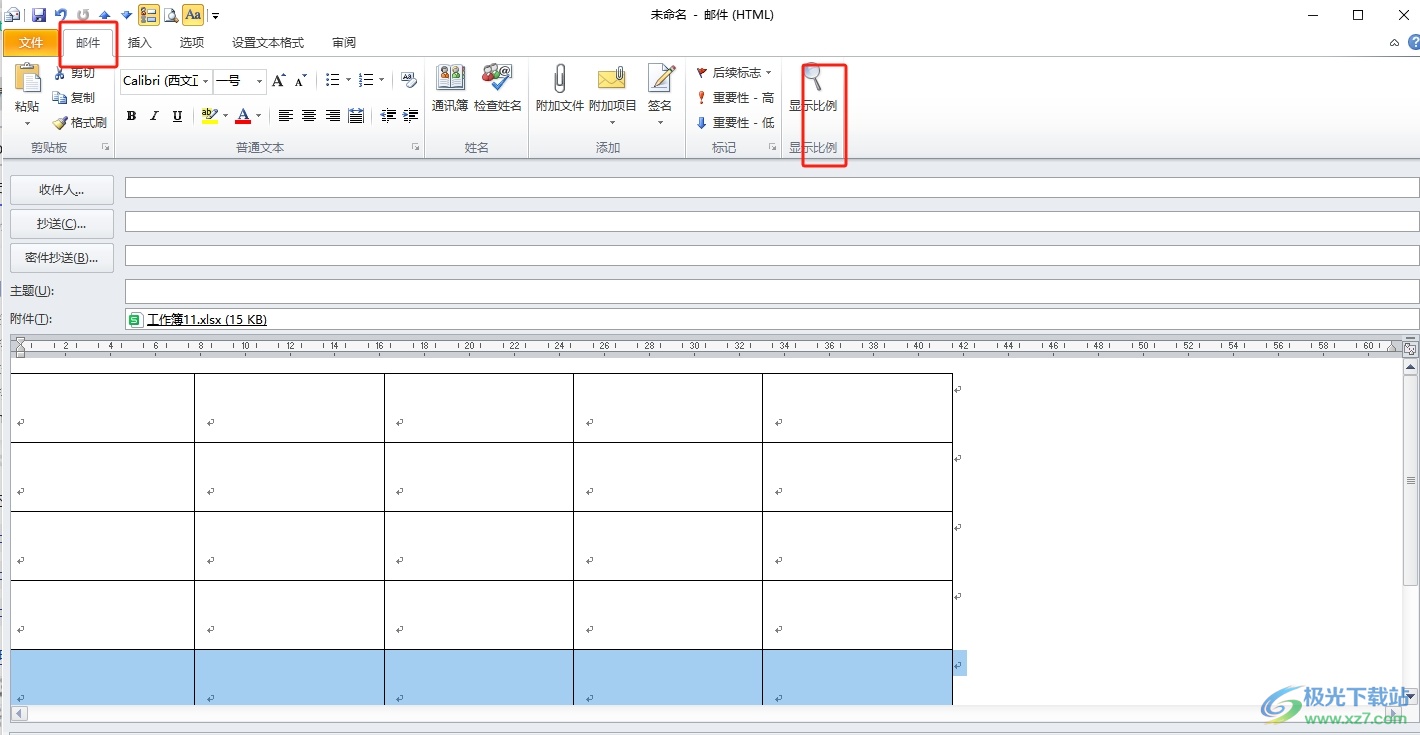Image resolution: width=1420 pixels, height=735 pixels.
Task: Switch to the 设置文本格式 tab
Action: (268, 43)
